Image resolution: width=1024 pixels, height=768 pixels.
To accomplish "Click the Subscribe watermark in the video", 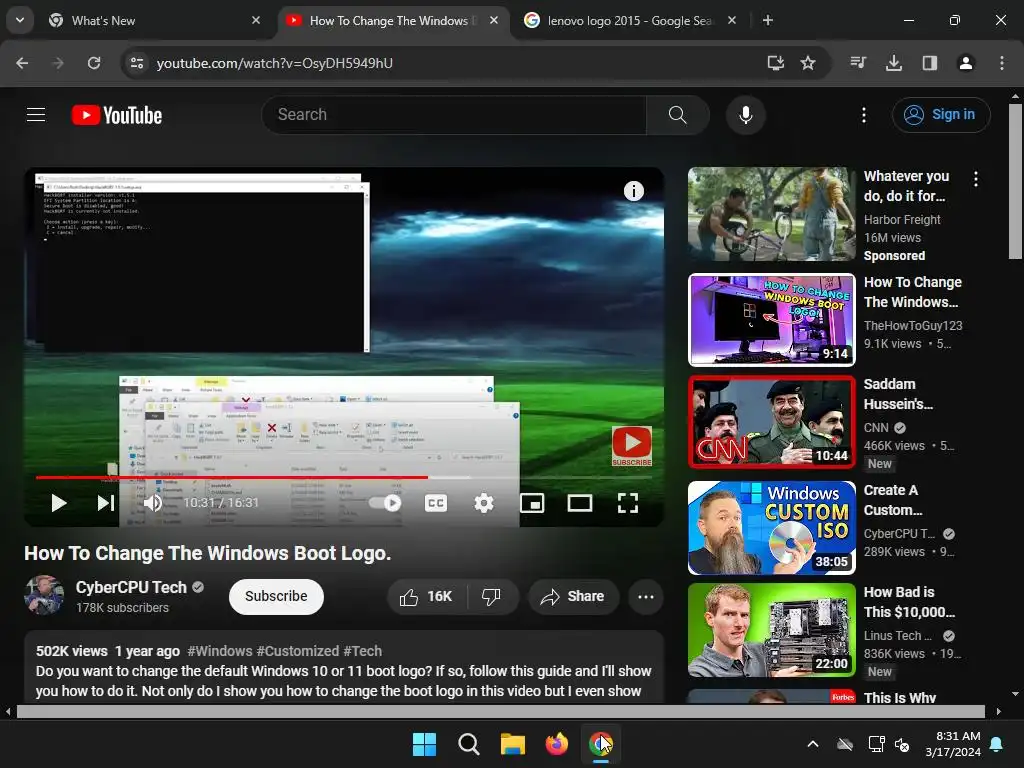I will click(632, 446).
